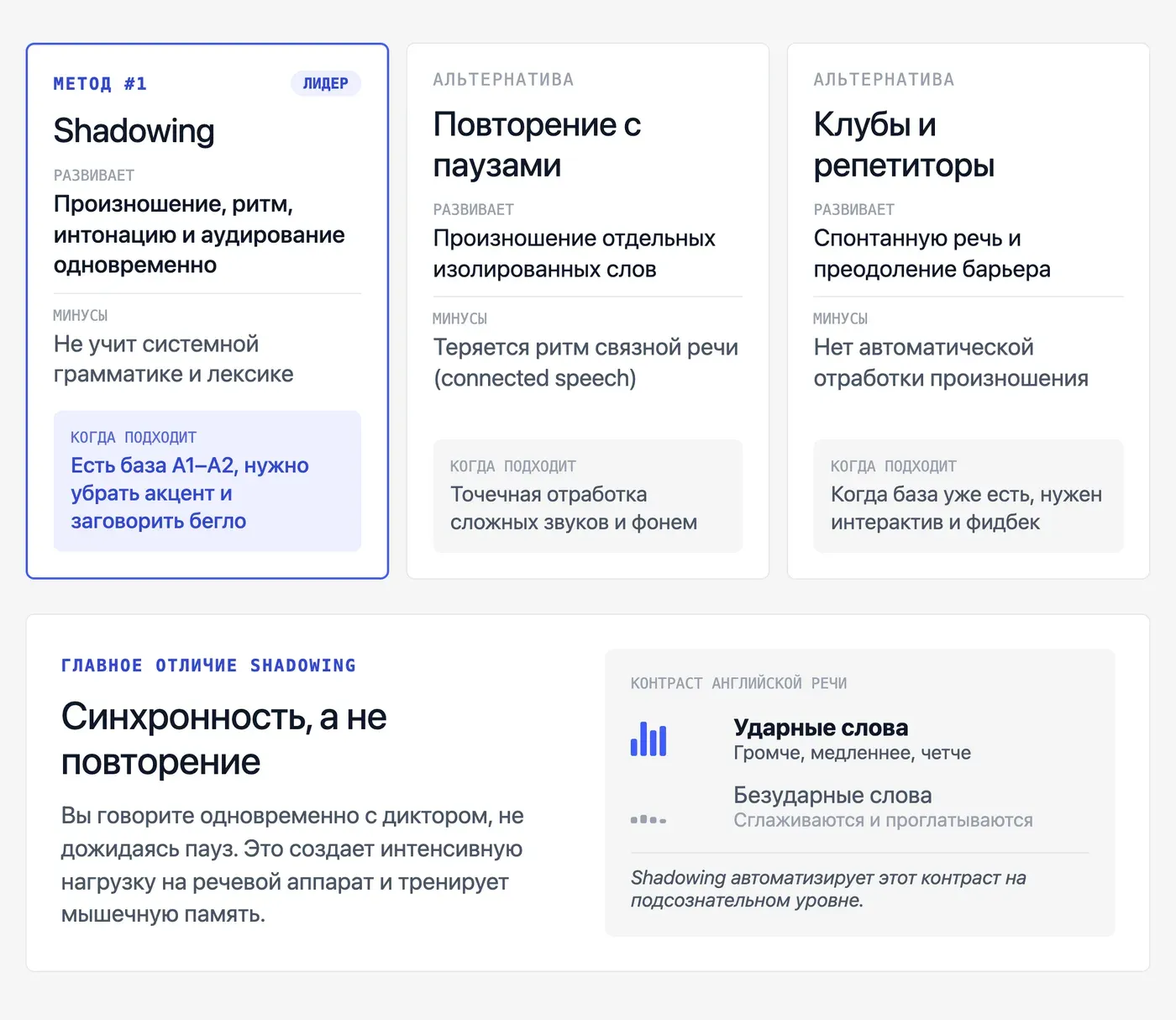Select the Shadowing card title
The height and width of the screenshot is (1020, 1176).
pyautogui.click(x=134, y=131)
